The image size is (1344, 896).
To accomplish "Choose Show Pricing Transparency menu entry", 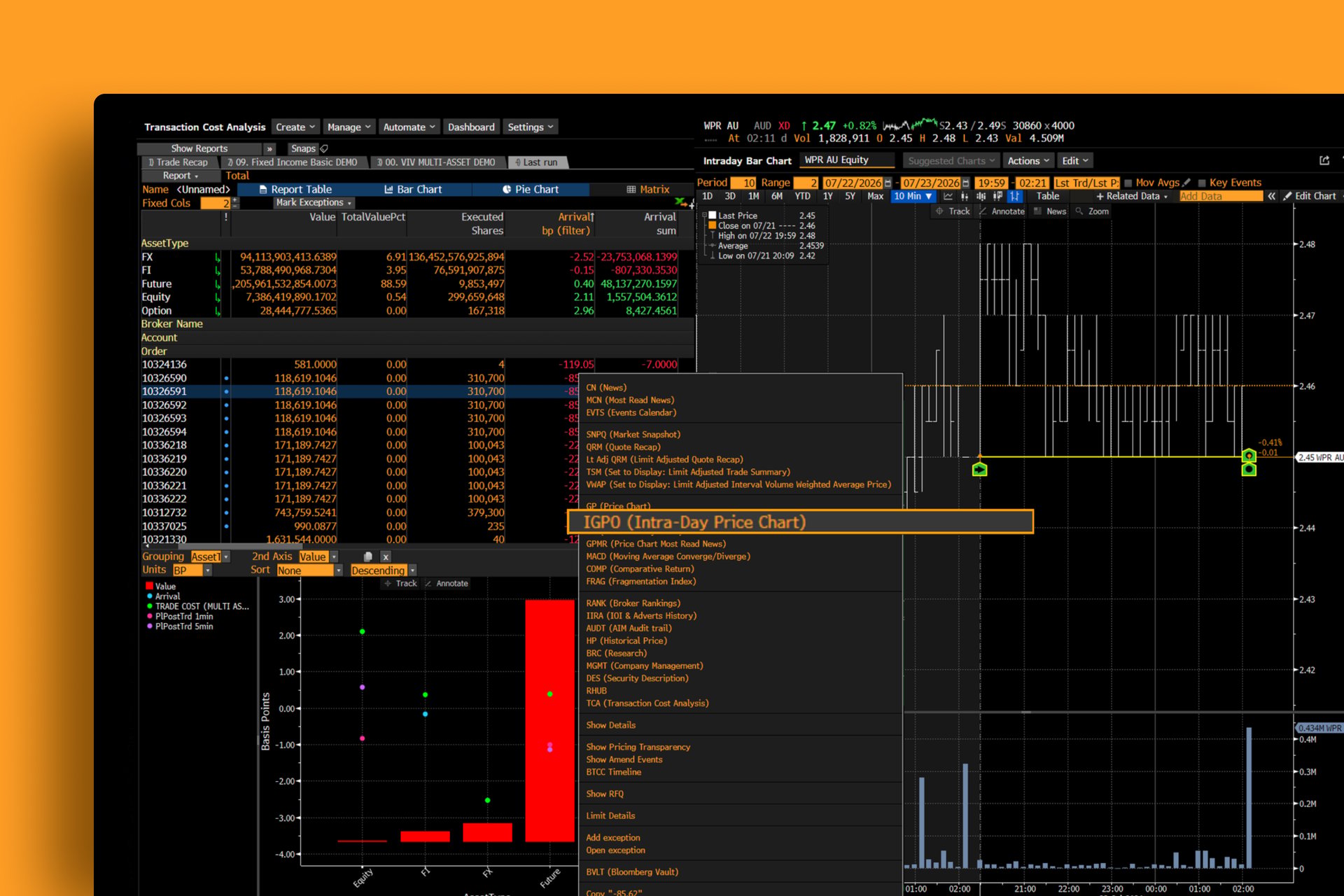I will tap(638, 748).
